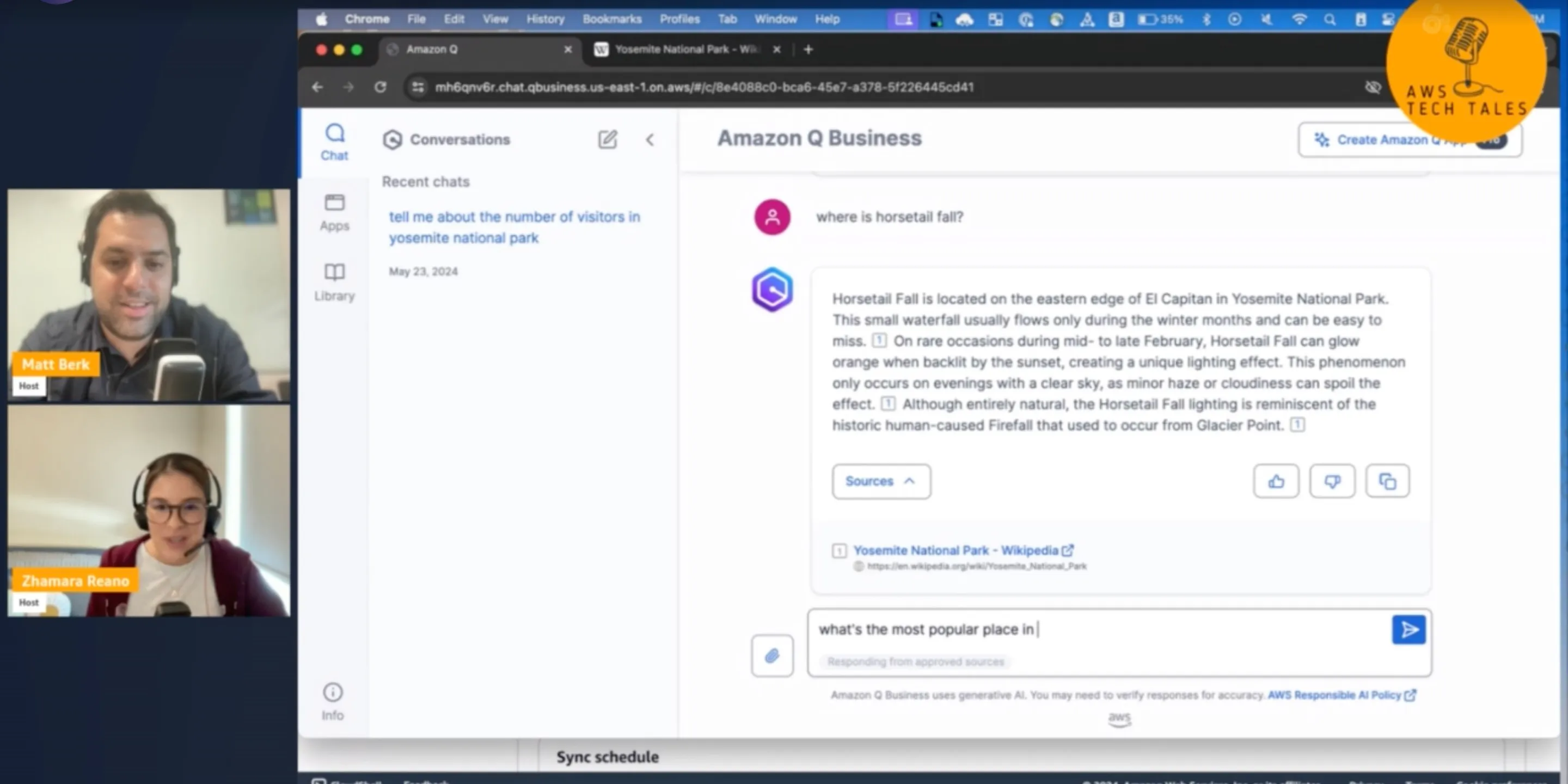Click 'Sync schedule' in the background window
The width and height of the screenshot is (1568, 784).
[x=607, y=757]
